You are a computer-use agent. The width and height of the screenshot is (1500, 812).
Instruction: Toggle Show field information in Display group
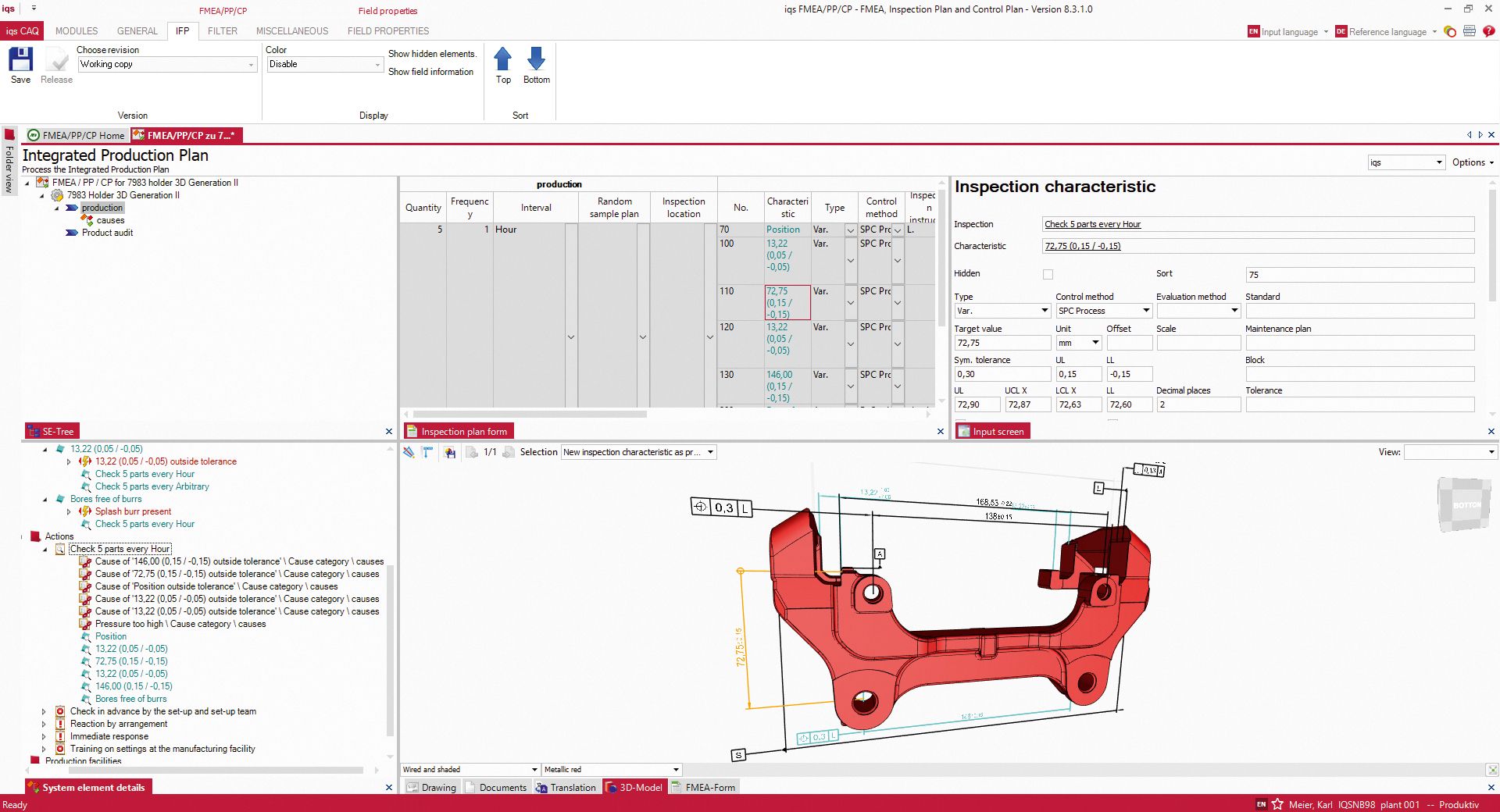coord(431,72)
